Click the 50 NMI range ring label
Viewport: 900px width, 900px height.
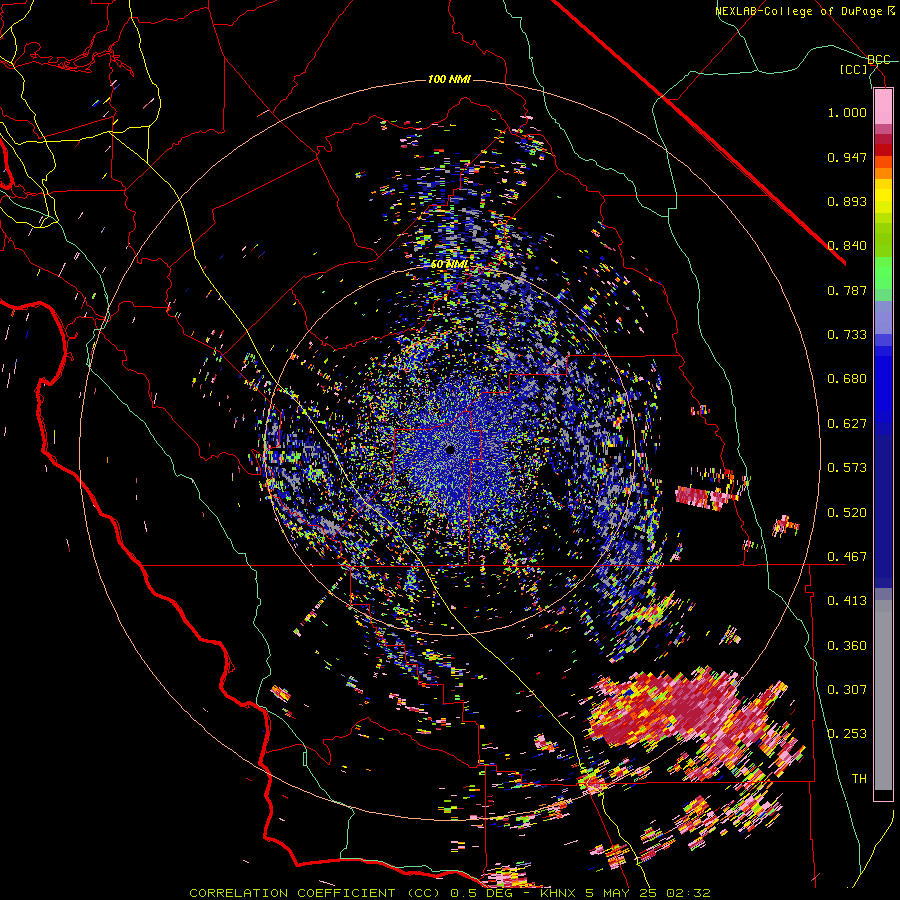(x=449, y=265)
